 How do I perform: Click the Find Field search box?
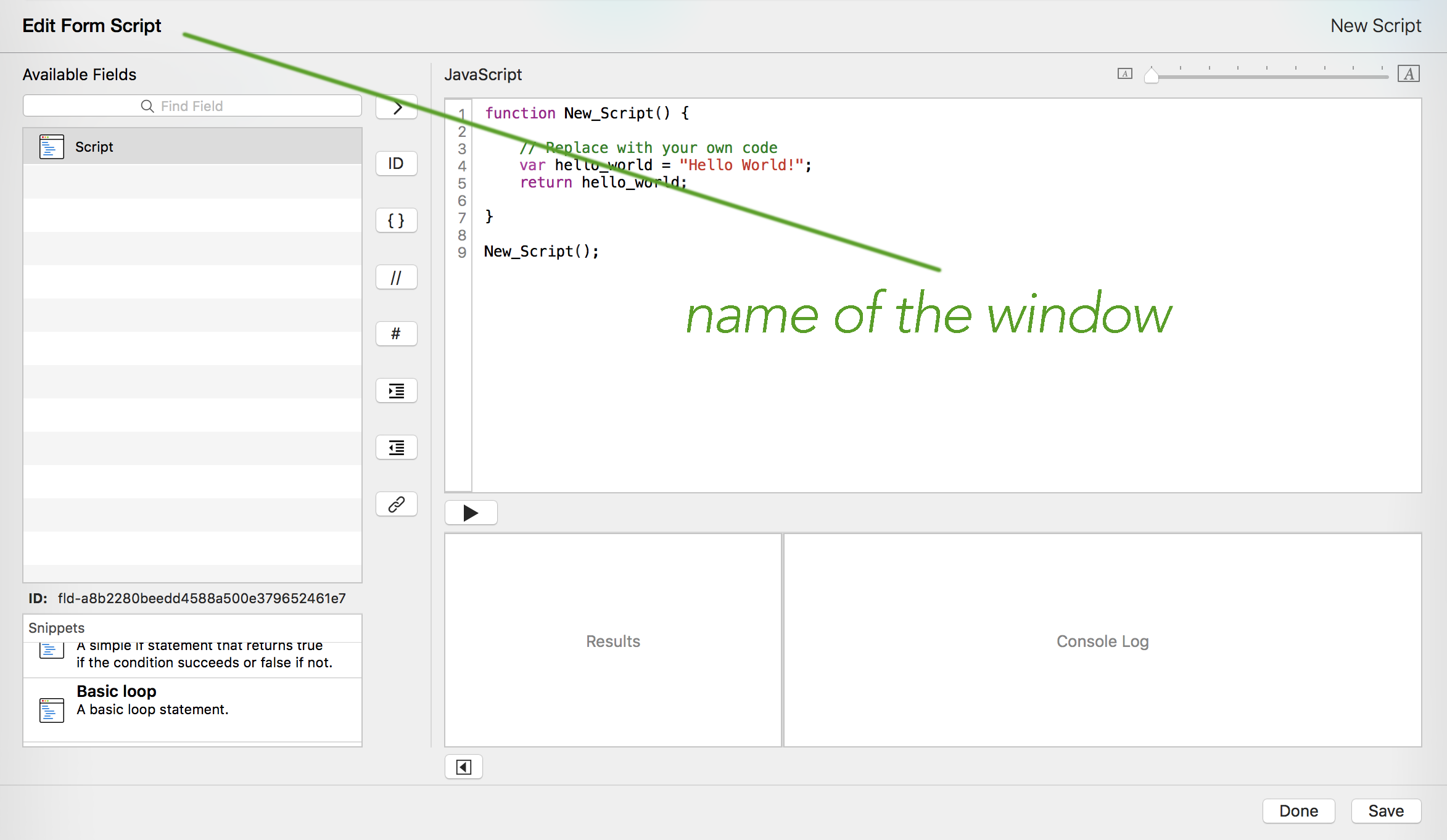192,106
